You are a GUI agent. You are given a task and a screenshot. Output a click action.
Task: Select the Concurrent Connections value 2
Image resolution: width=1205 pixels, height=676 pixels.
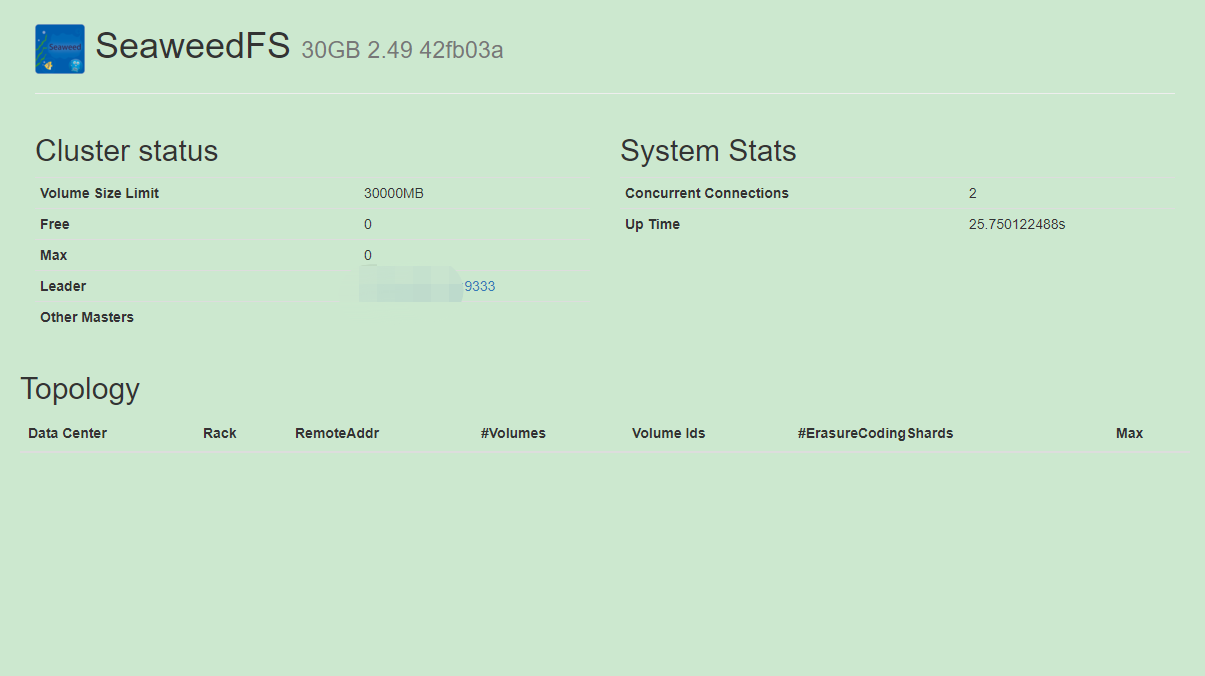point(973,193)
